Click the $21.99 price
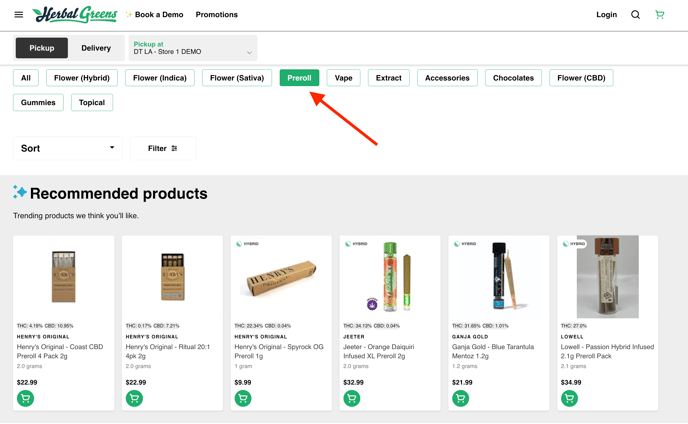Screen dimensions: 688x424 click(462, 382)
